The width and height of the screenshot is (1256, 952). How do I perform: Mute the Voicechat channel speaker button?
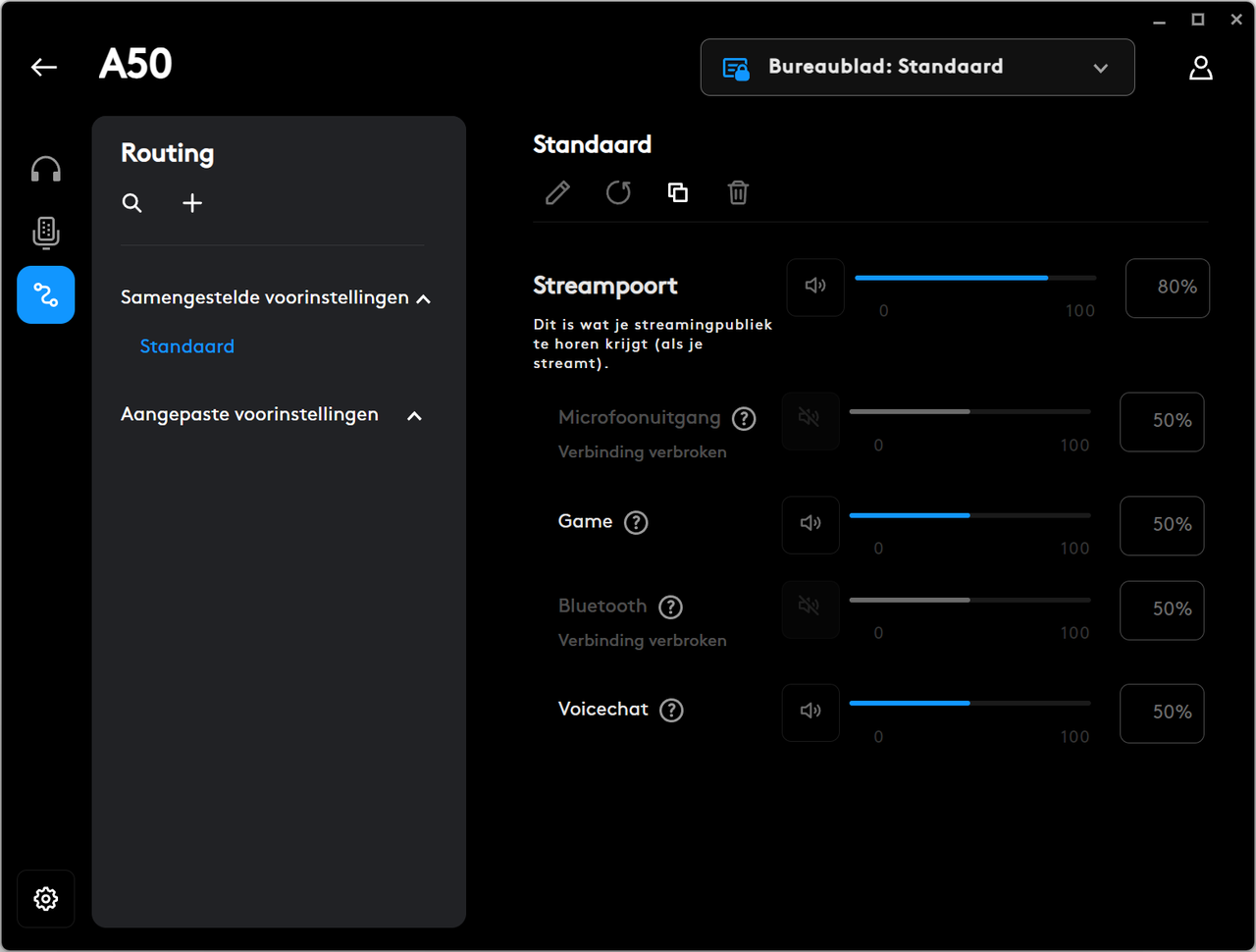pyautogui.click(x=811, y=712)
